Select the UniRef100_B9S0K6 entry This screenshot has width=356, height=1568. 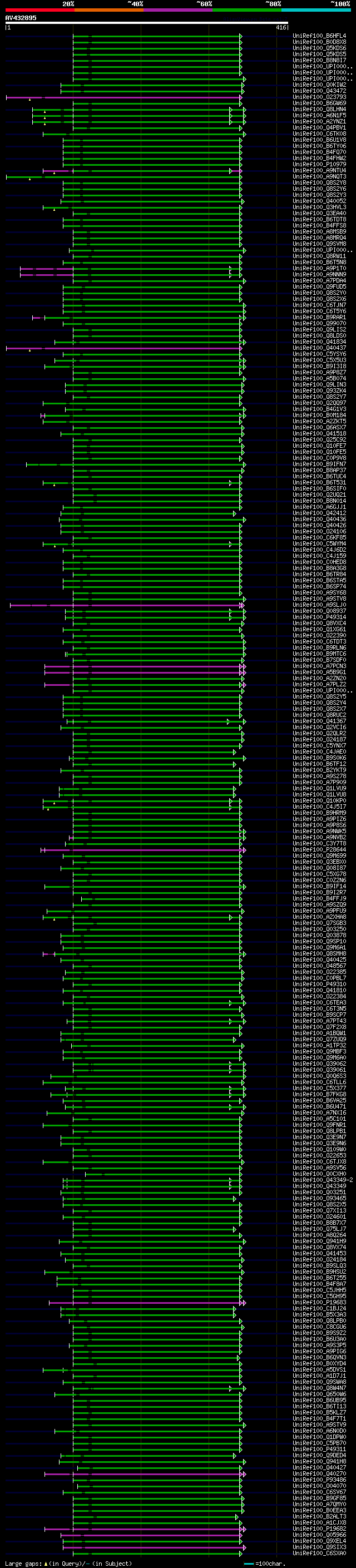319,757
